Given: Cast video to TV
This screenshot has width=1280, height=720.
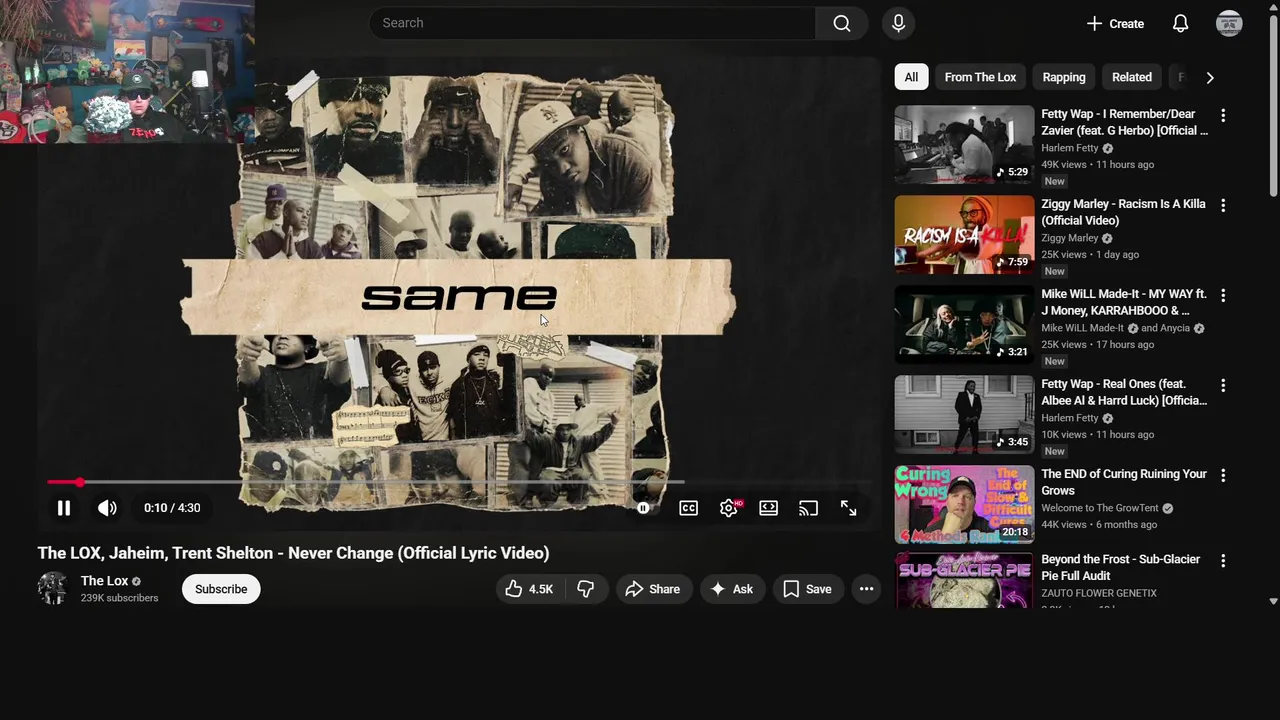Looking at the screenshot, I should click(808, 508).
